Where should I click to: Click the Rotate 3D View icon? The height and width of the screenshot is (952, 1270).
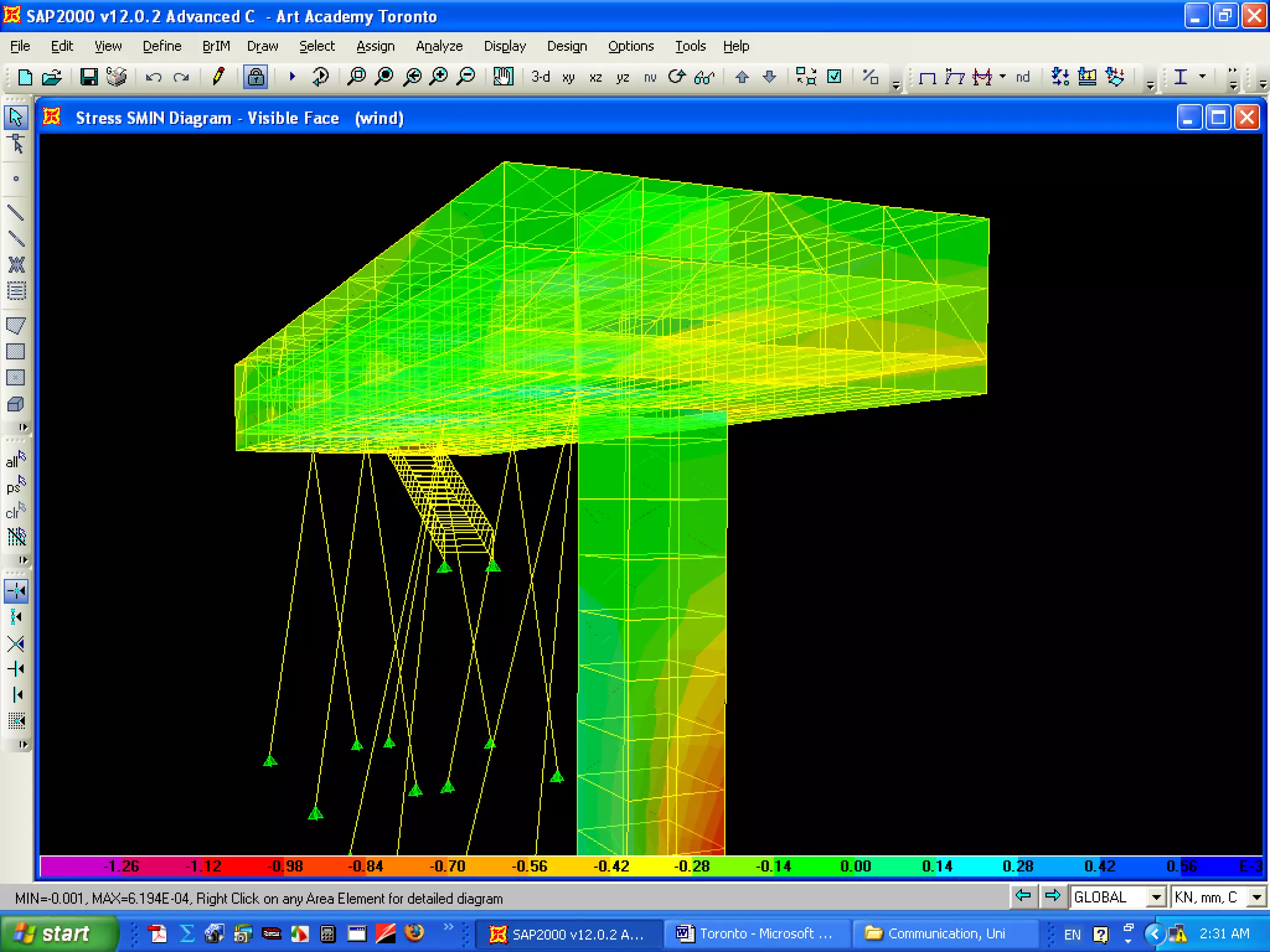(x=677, y=77)
